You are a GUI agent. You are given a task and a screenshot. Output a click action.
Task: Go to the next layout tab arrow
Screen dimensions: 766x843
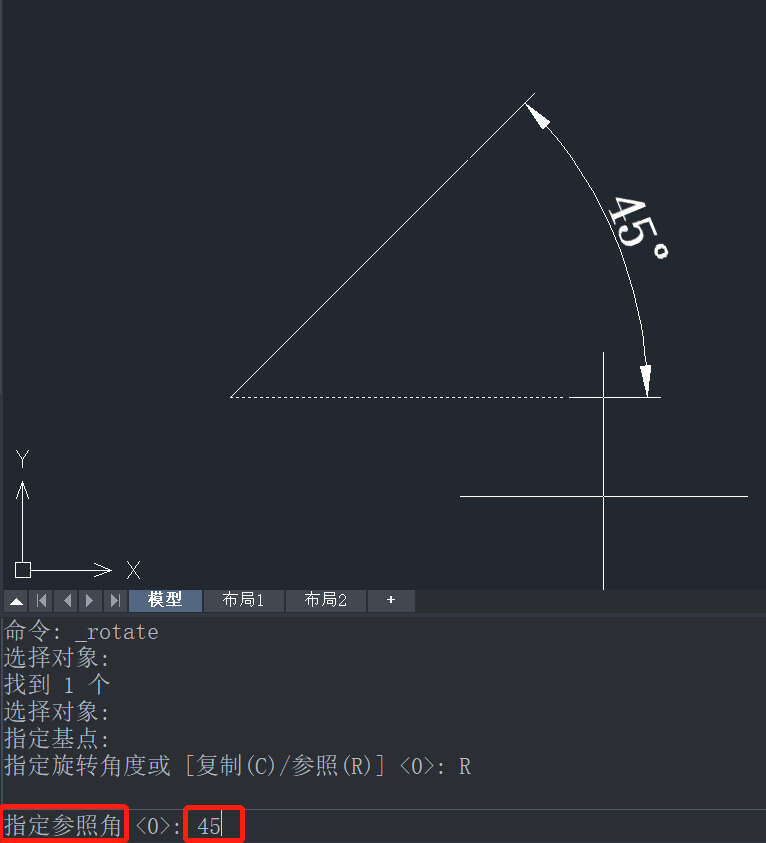90,601
